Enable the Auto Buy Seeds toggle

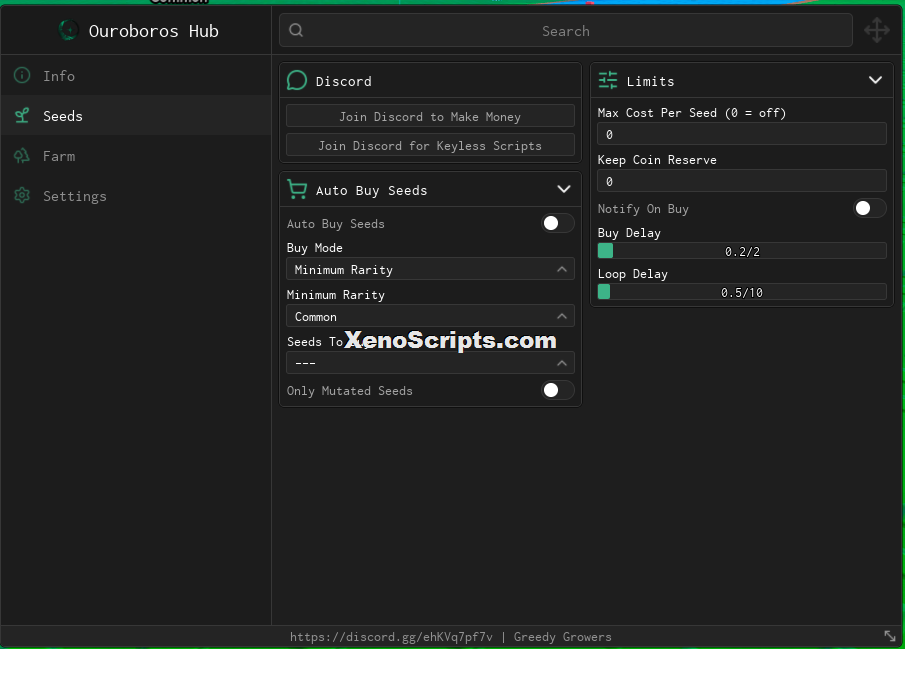[558, 223]
